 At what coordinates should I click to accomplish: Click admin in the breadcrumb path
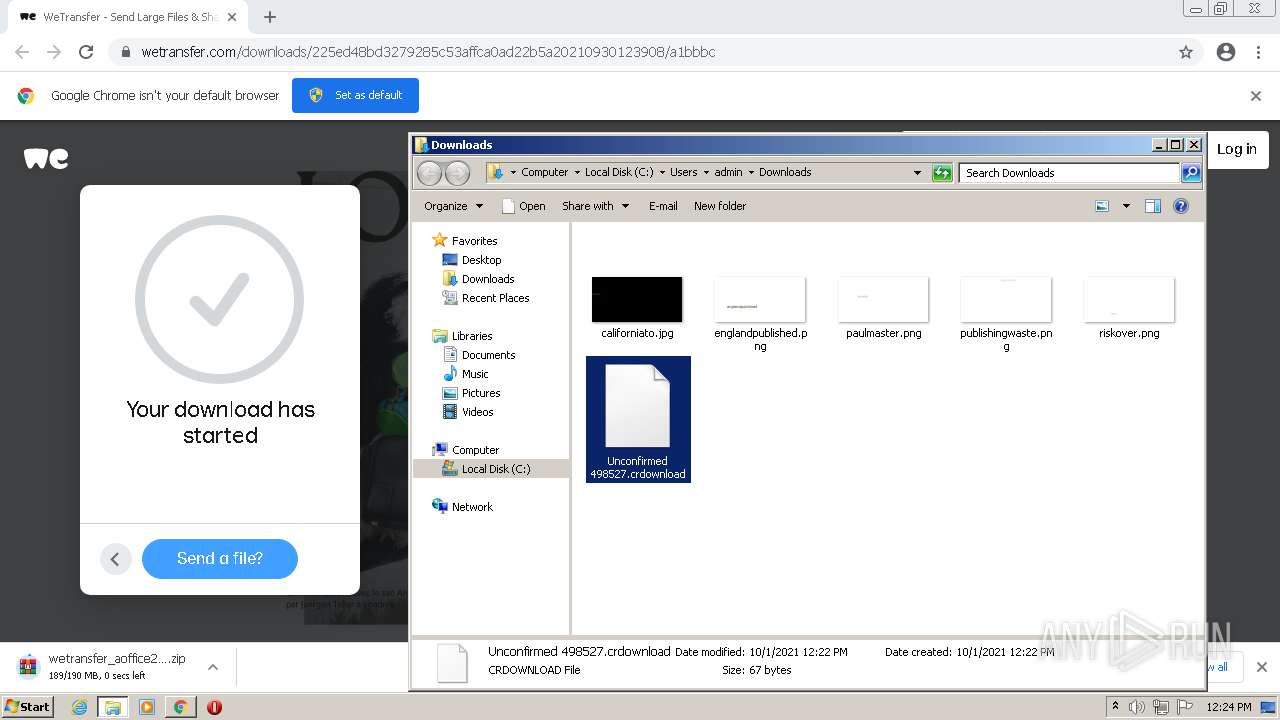click(728, 172)
